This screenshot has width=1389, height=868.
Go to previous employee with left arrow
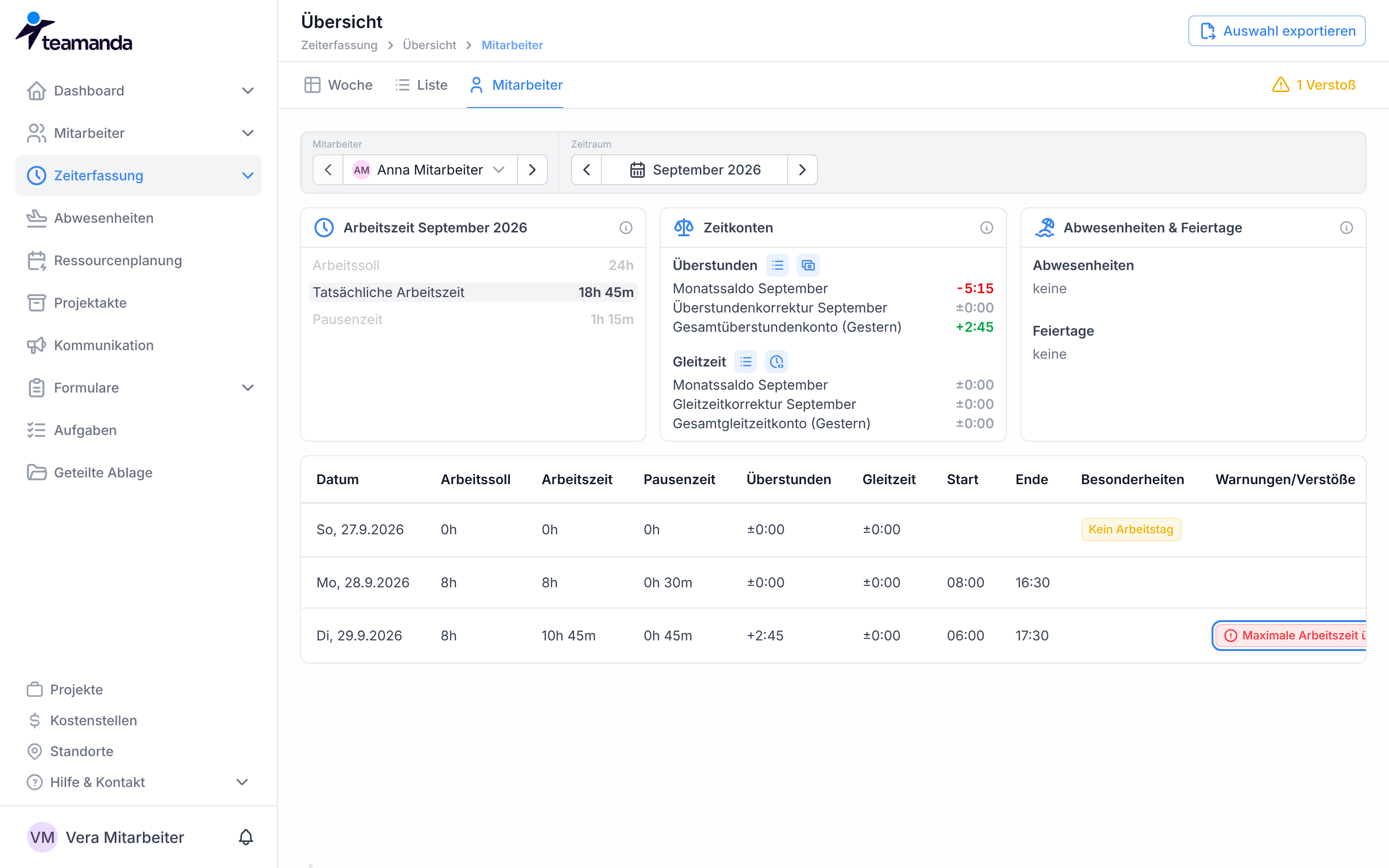click(x=328, y=170)
